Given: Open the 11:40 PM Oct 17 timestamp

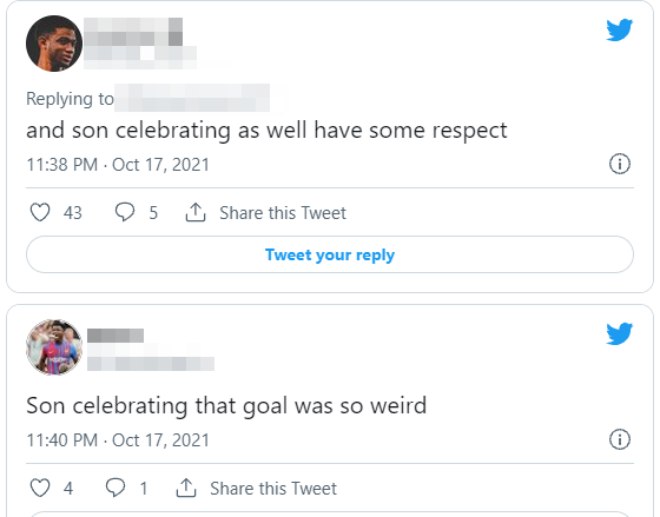Looking at the screenshot, I should point(118,439).
